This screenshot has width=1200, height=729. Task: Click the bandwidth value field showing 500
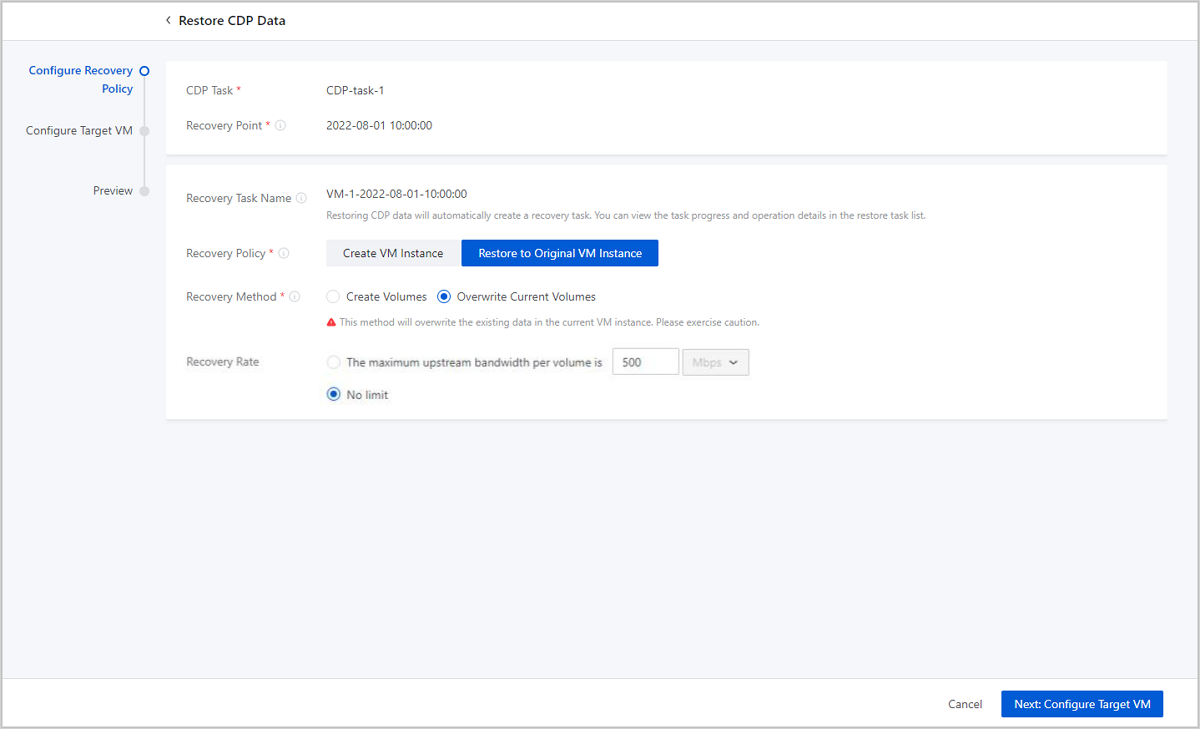(645, 363)
